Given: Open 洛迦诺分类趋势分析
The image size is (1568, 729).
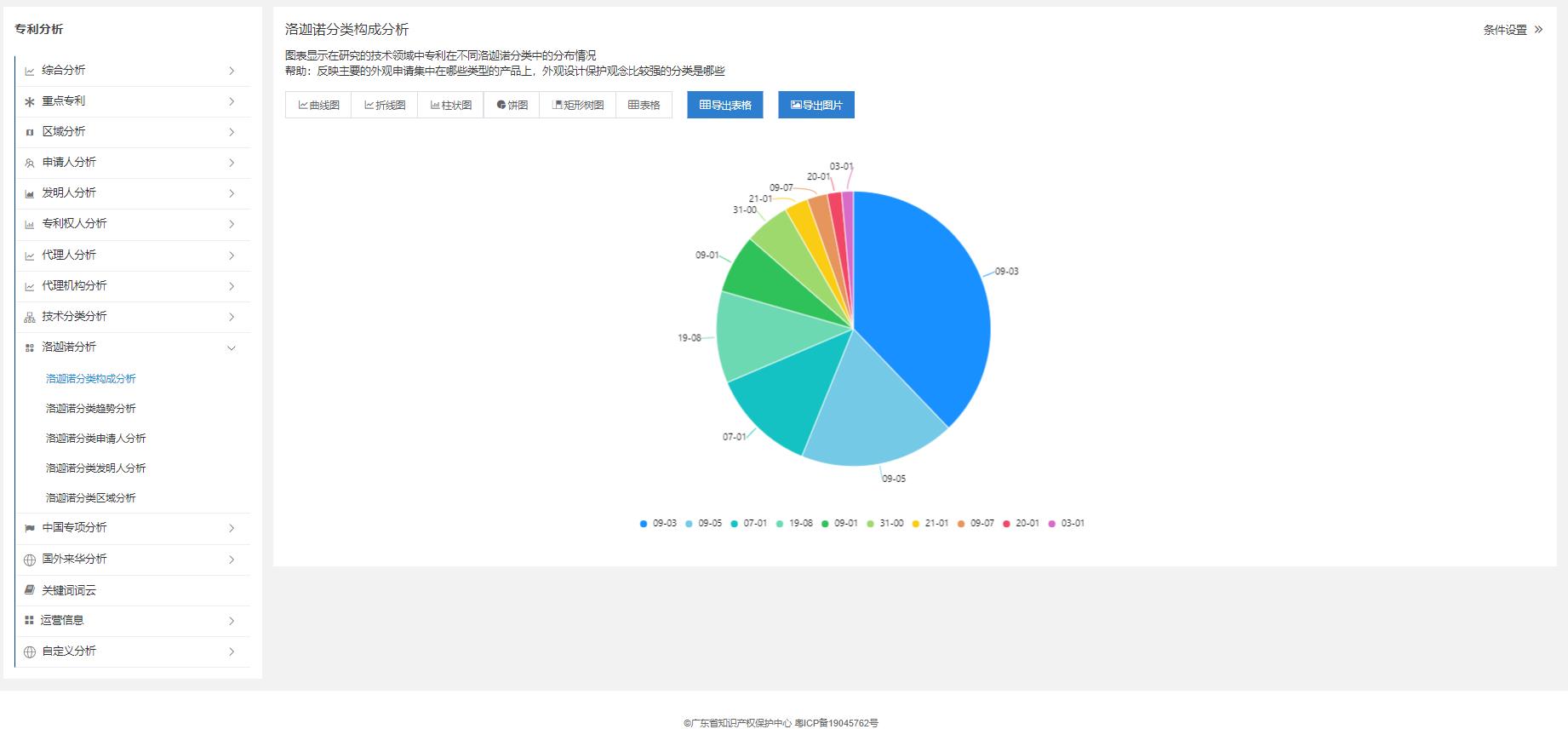Looking at the screenshot, I should 91,409.
